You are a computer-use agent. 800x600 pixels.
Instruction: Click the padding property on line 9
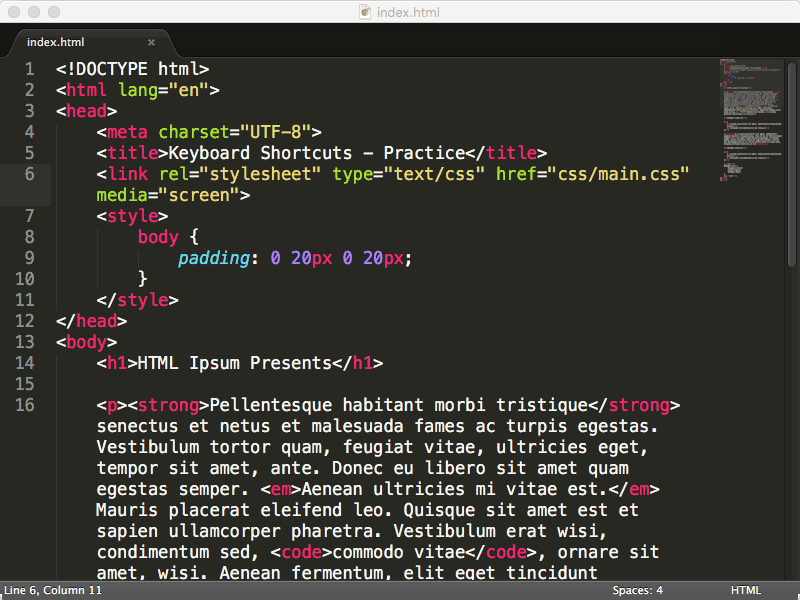(214, 258)
